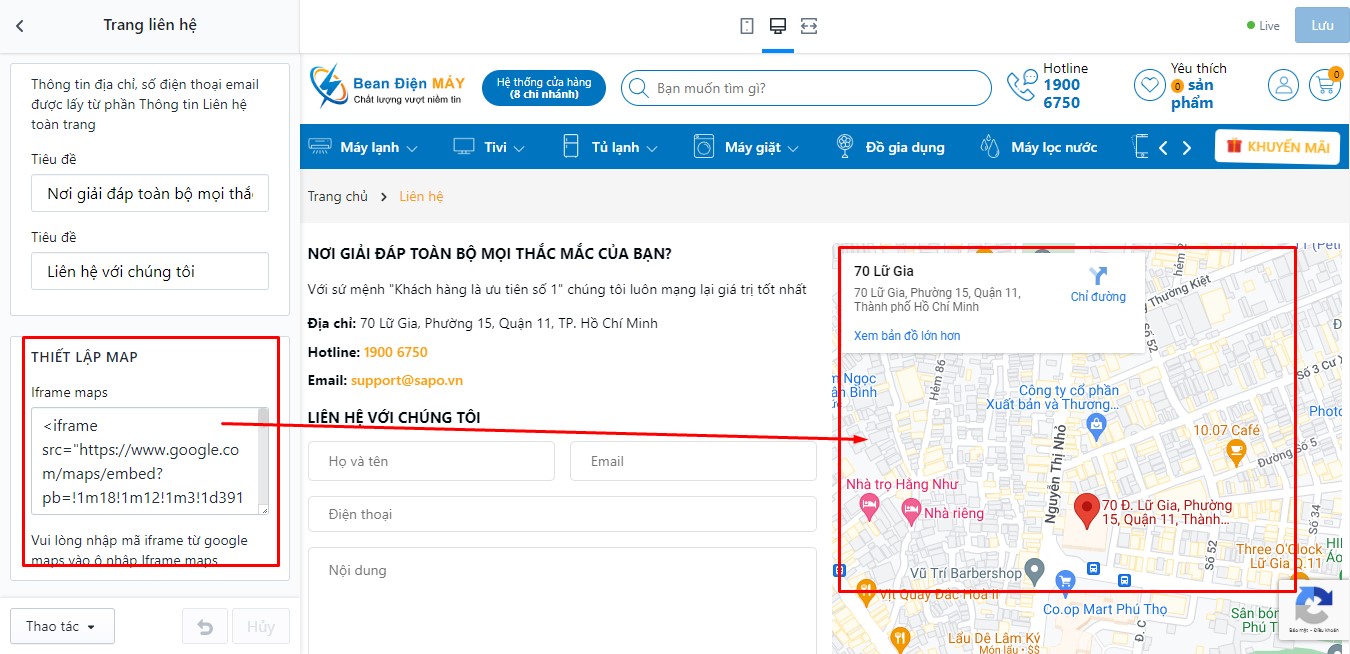The image size is (1350, 654).
Task: Click the Chỉ đường directions icon
Action: [x=1098, y=276]
